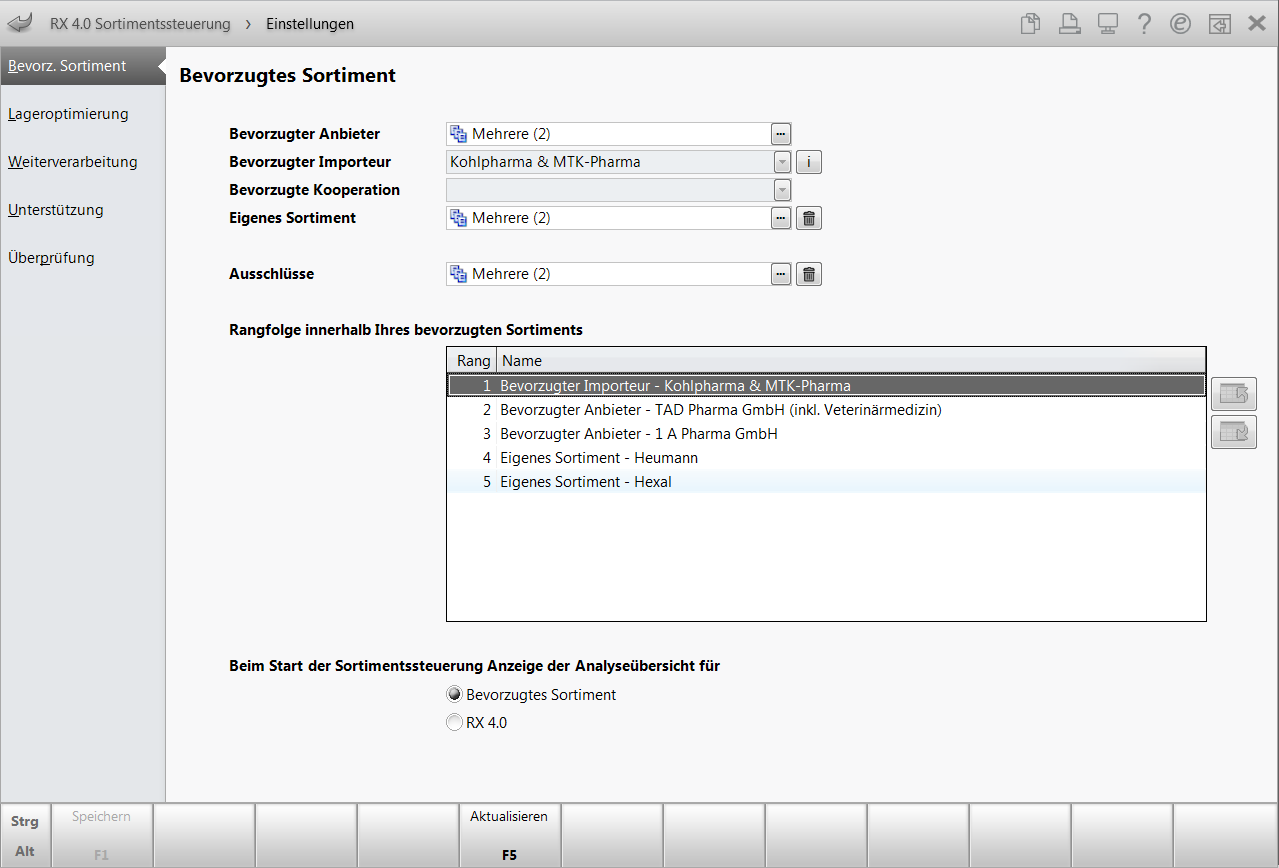The height and width of the screenshot is (868, 1279).
Task: Move selected rank down with lower table icon
Action: click(x=1234, y=432)
